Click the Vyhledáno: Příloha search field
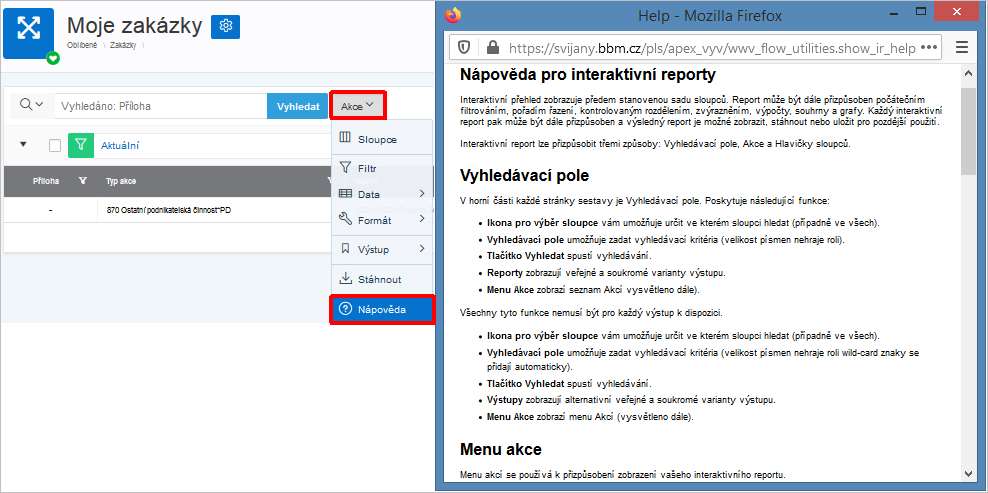Viewport: 988px width, 493px height. pos(161,106)
